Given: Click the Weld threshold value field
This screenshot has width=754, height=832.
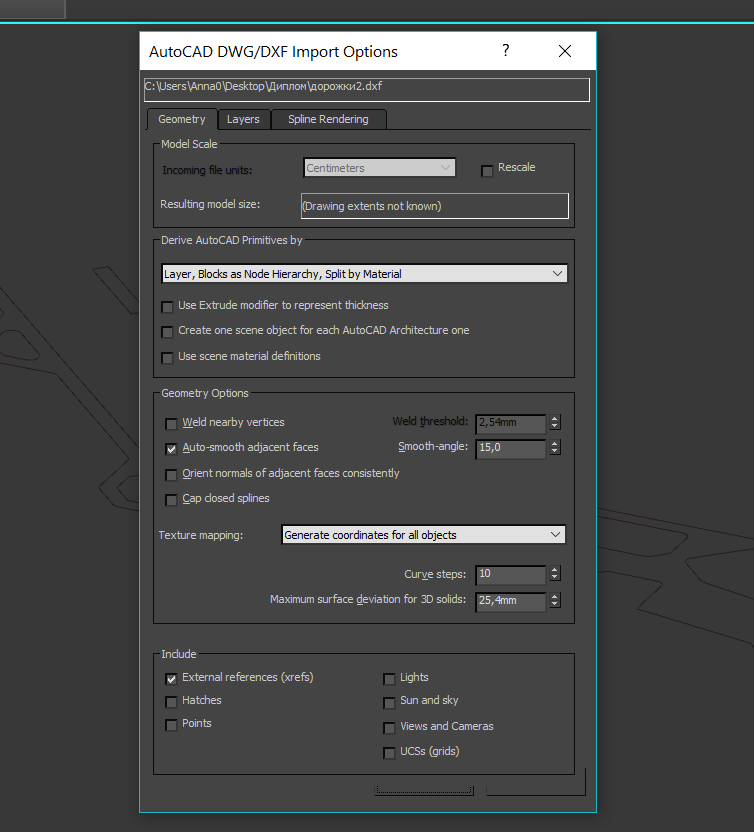Looking at the screenshot, I should pos(510,423).
